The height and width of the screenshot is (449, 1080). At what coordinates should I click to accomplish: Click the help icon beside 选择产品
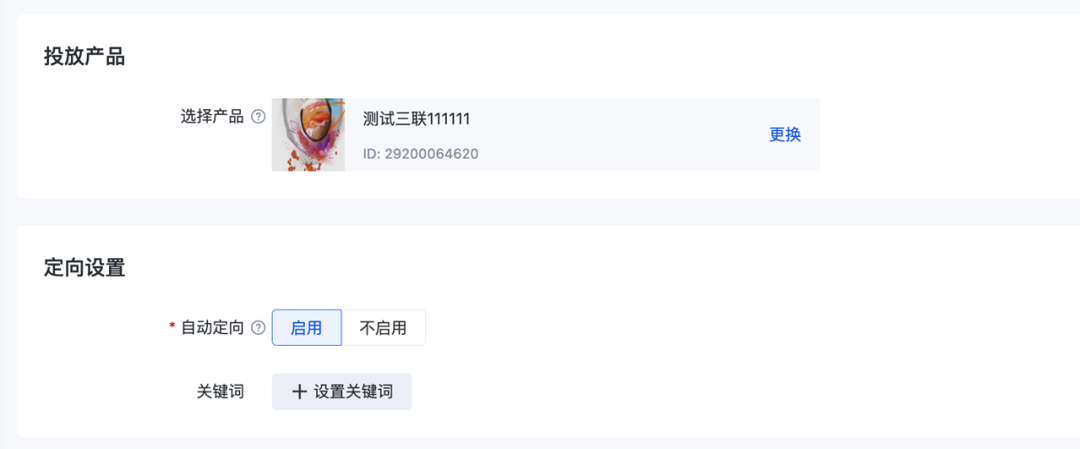pos(258,117)
